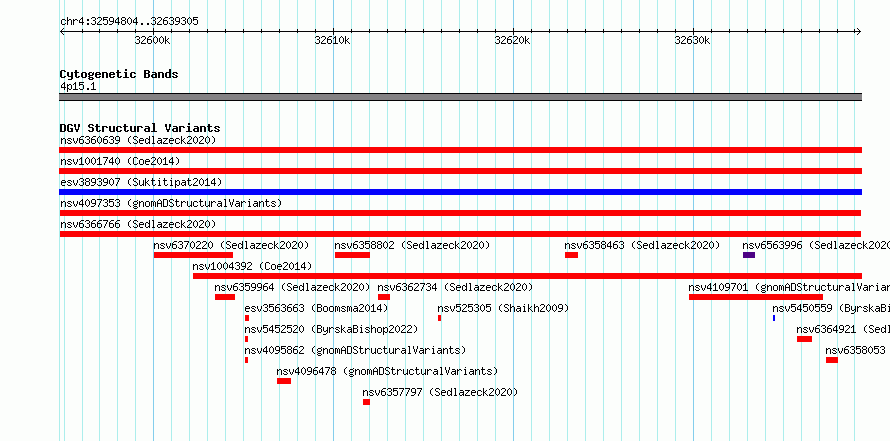Click the nsv4109701 red variant bar

[756, 297]
